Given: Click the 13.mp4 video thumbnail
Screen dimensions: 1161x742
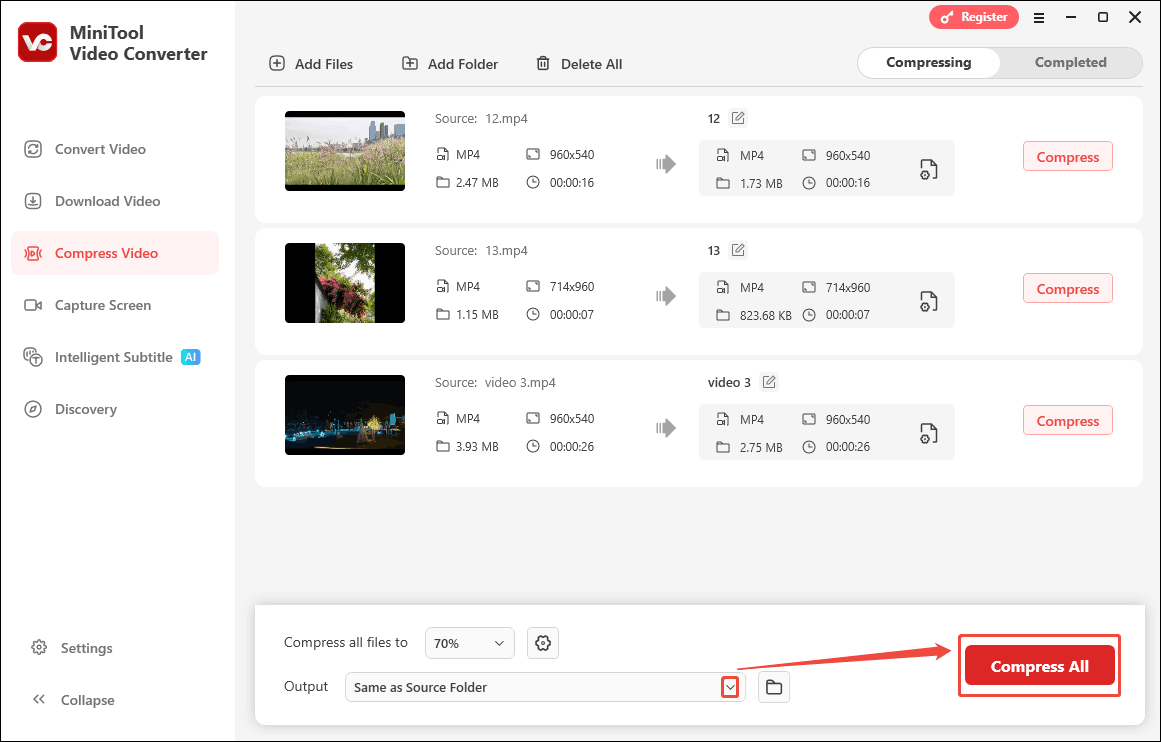Looking at the screenshot, I should [x=344, y=283].
